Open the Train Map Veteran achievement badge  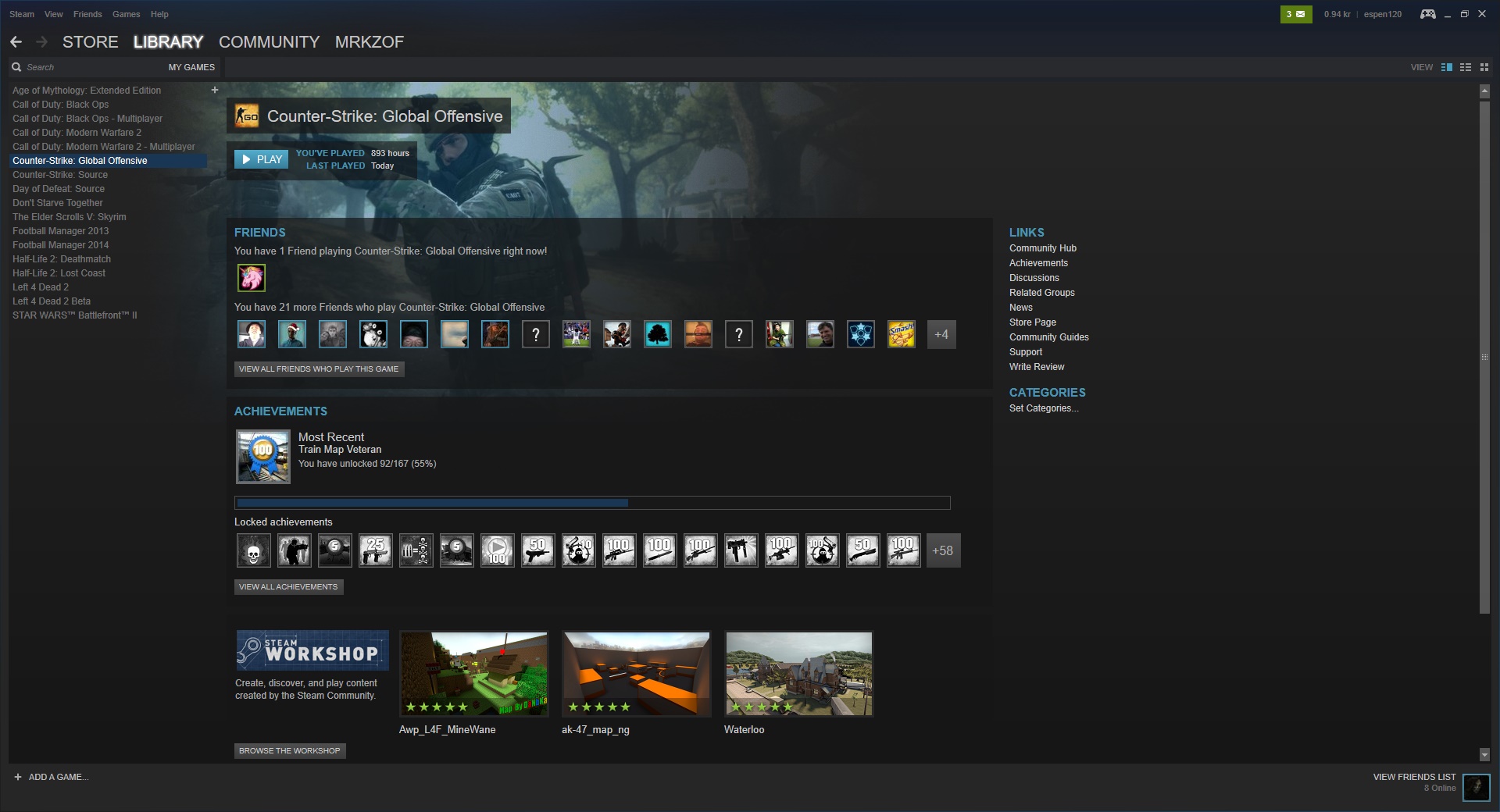point(263,457)
